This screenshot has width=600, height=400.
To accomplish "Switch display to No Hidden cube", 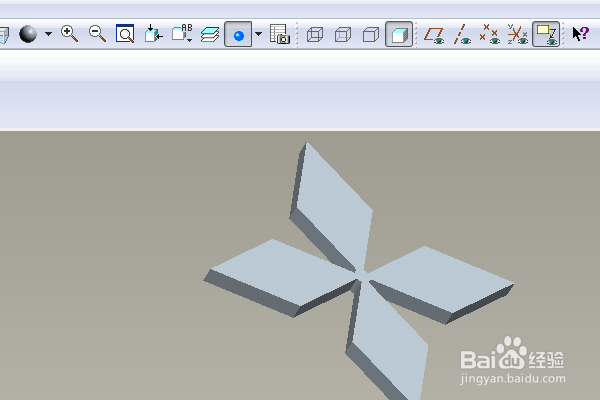I will [371, 34].
